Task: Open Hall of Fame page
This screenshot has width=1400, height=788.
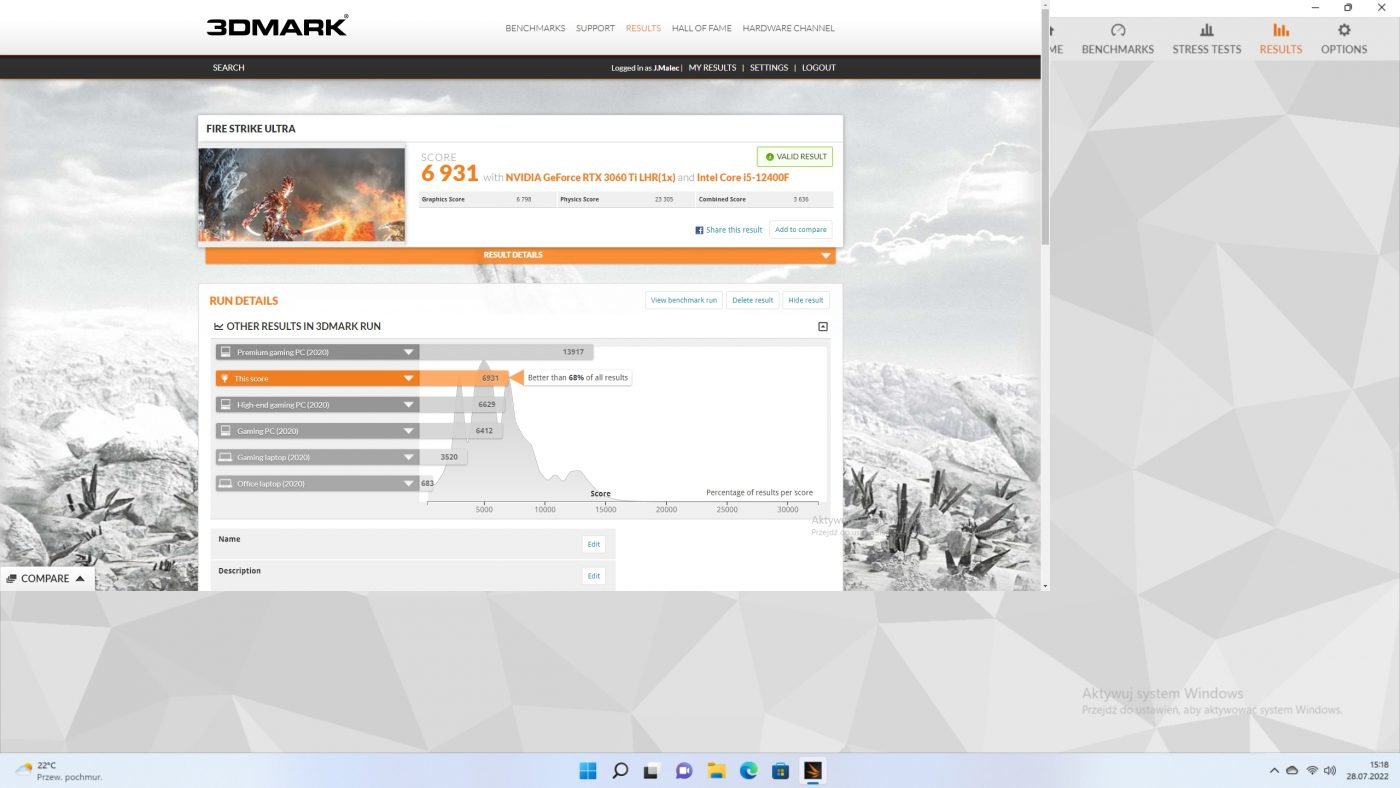Action: (x=702, y=28)
